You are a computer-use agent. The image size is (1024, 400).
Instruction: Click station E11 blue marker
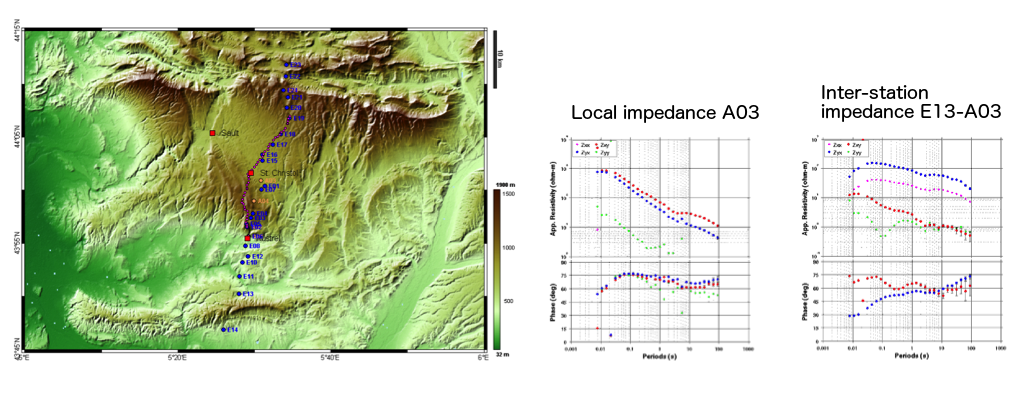(240, 276)
